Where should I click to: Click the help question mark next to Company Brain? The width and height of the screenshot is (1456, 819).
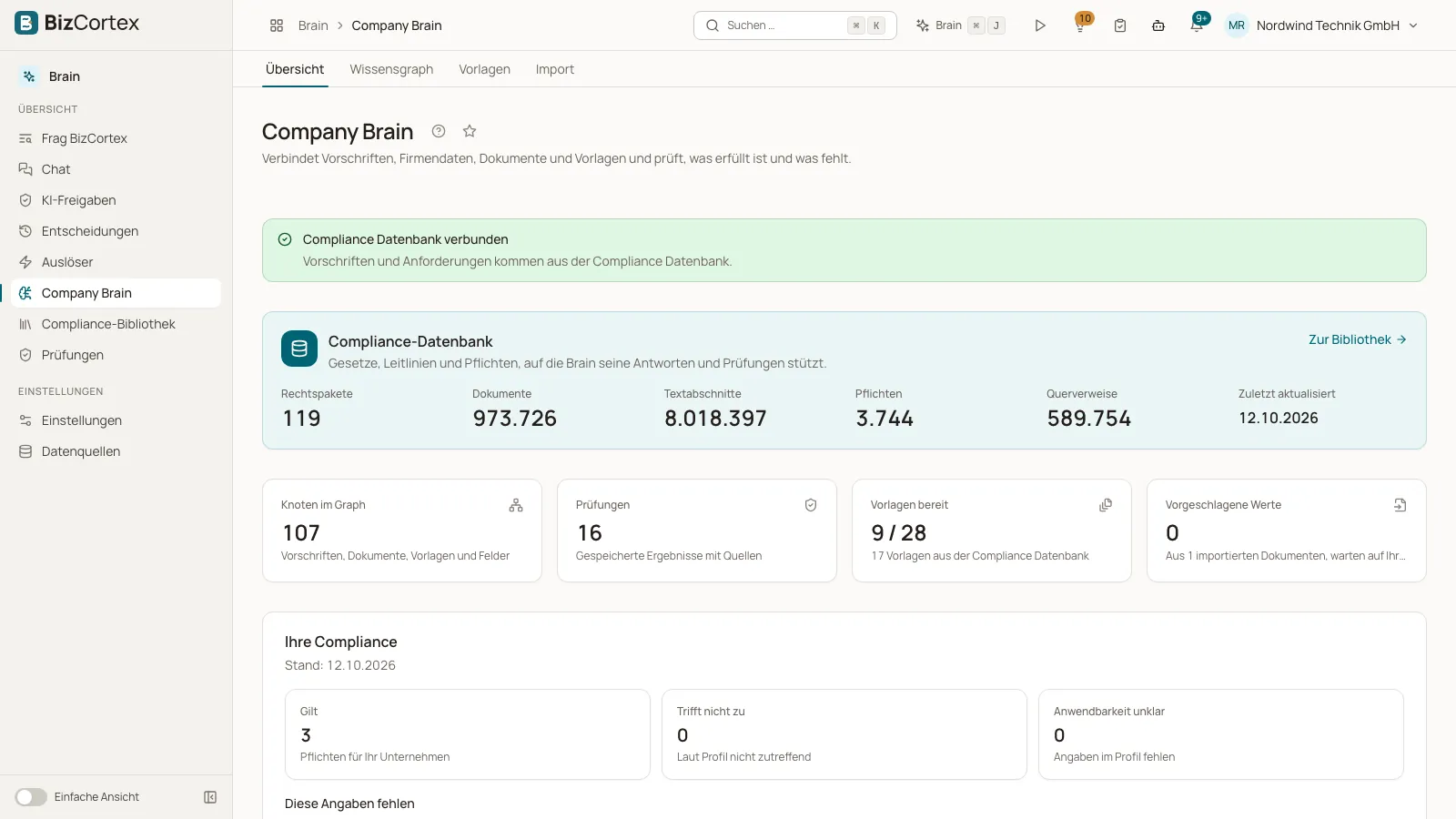439,131
